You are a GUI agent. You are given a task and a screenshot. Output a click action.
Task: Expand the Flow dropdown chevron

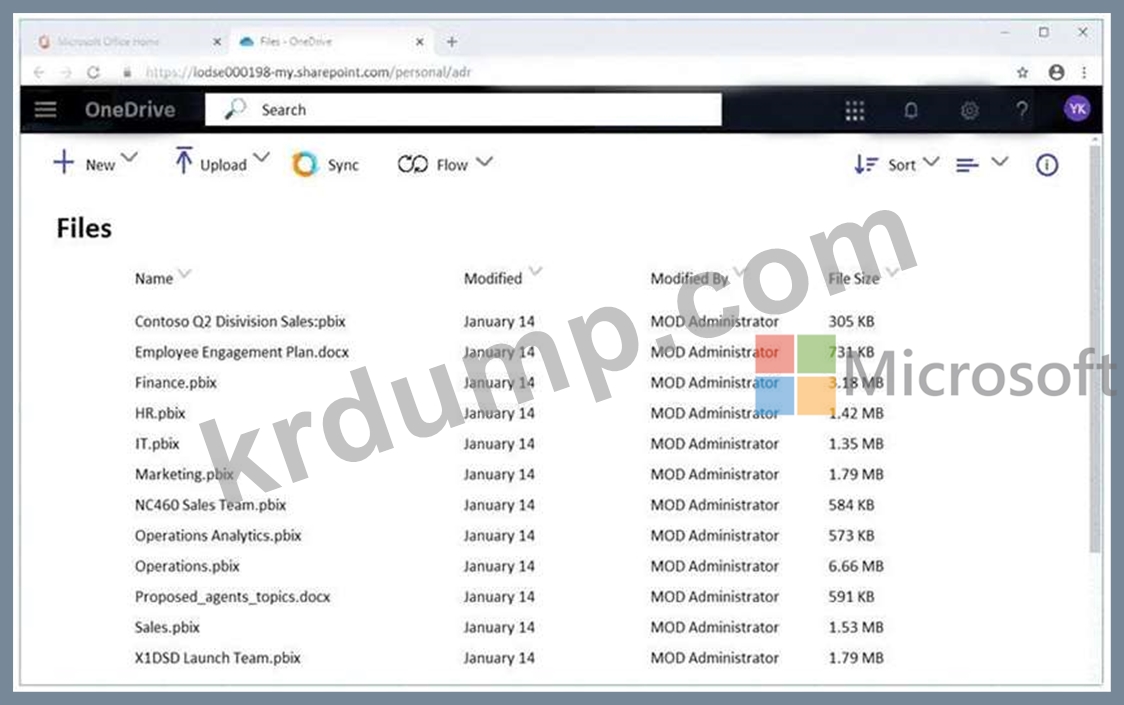pyautogui.click(x=485, y=161)
